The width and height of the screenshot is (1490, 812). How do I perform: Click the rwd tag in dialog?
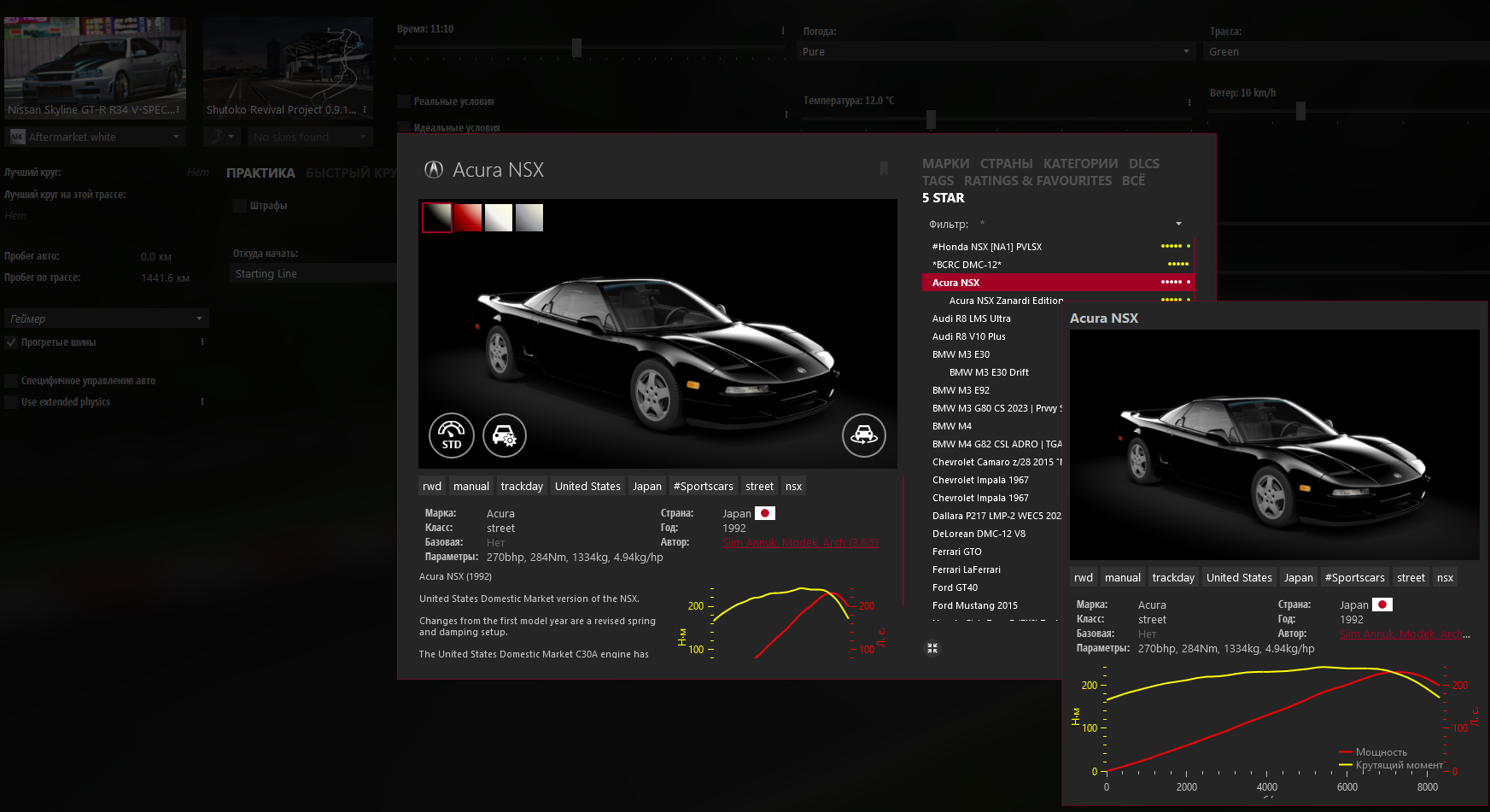coord(432,486)
